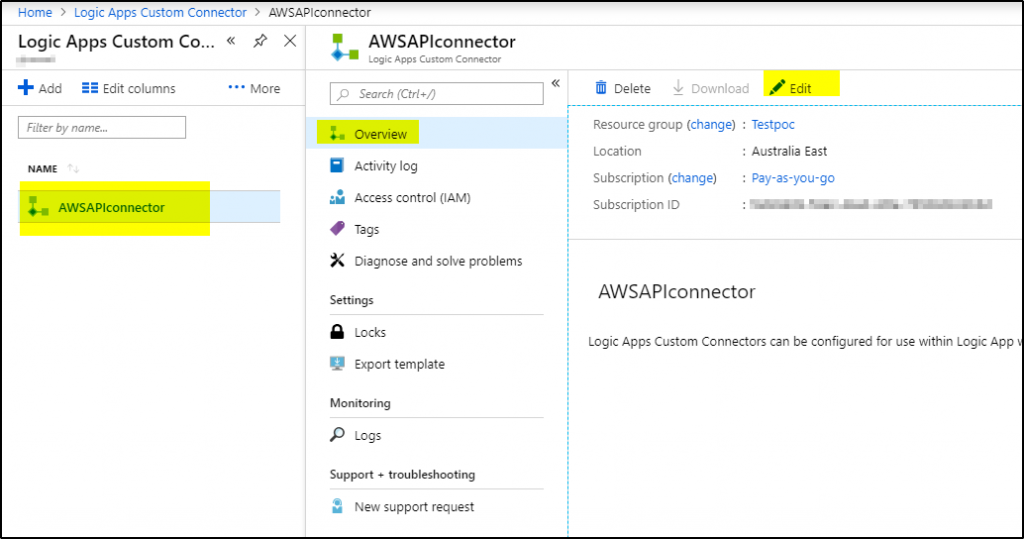Click the blurred Subscription ID value
The image size is (1024, 539).
click(x=871, y=204)
